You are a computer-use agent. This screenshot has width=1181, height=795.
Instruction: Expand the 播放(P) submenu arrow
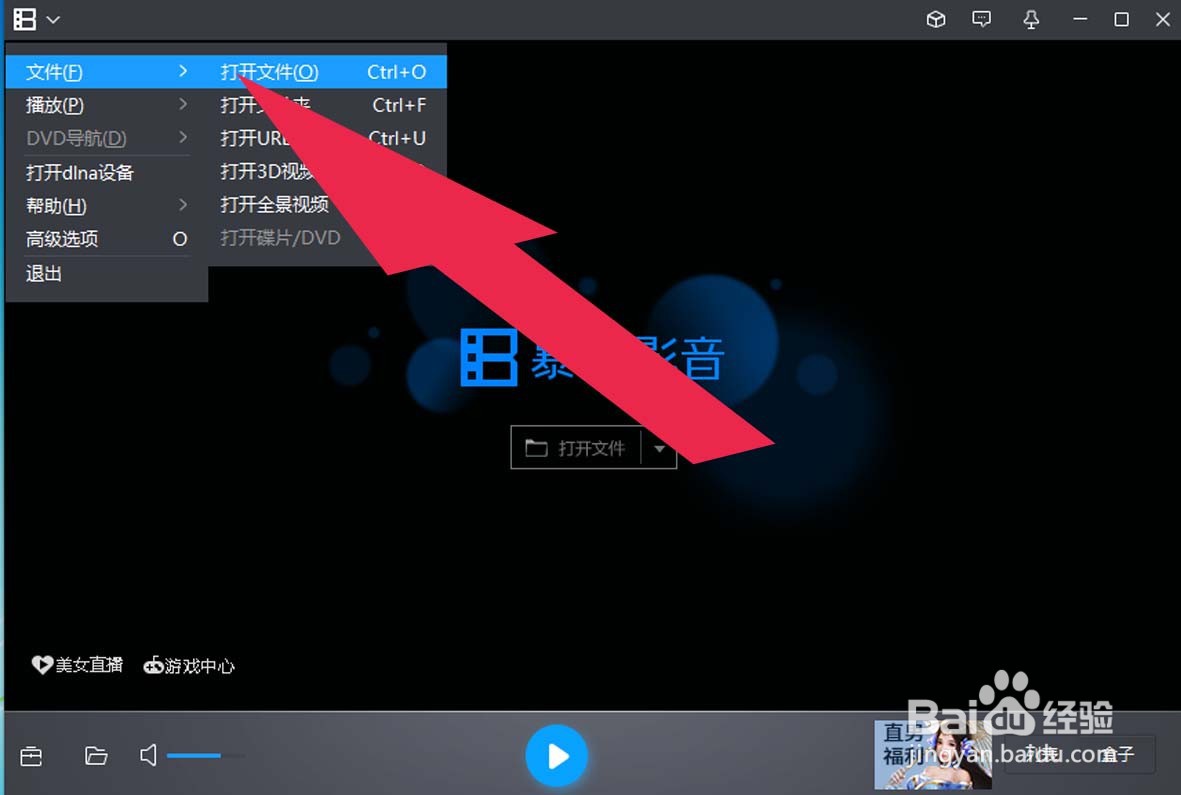tap(183, 104)
